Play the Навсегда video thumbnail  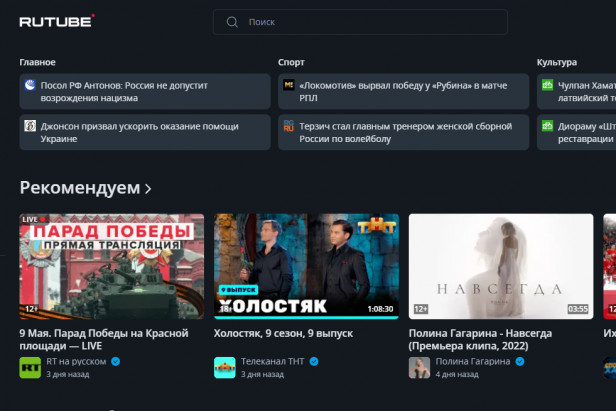501,265
